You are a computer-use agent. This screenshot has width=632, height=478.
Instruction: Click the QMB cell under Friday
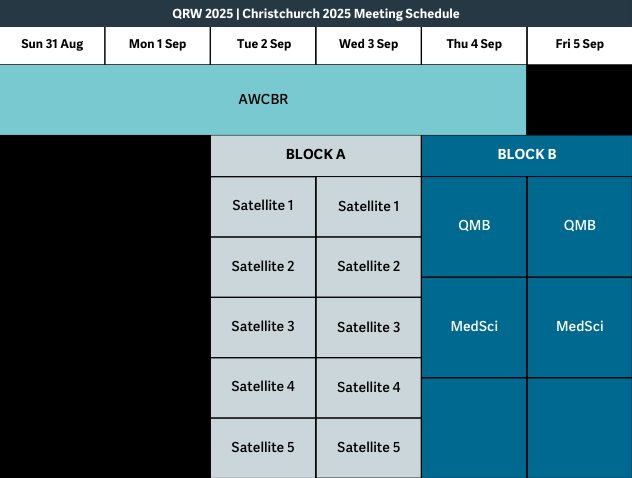[579, 226]
